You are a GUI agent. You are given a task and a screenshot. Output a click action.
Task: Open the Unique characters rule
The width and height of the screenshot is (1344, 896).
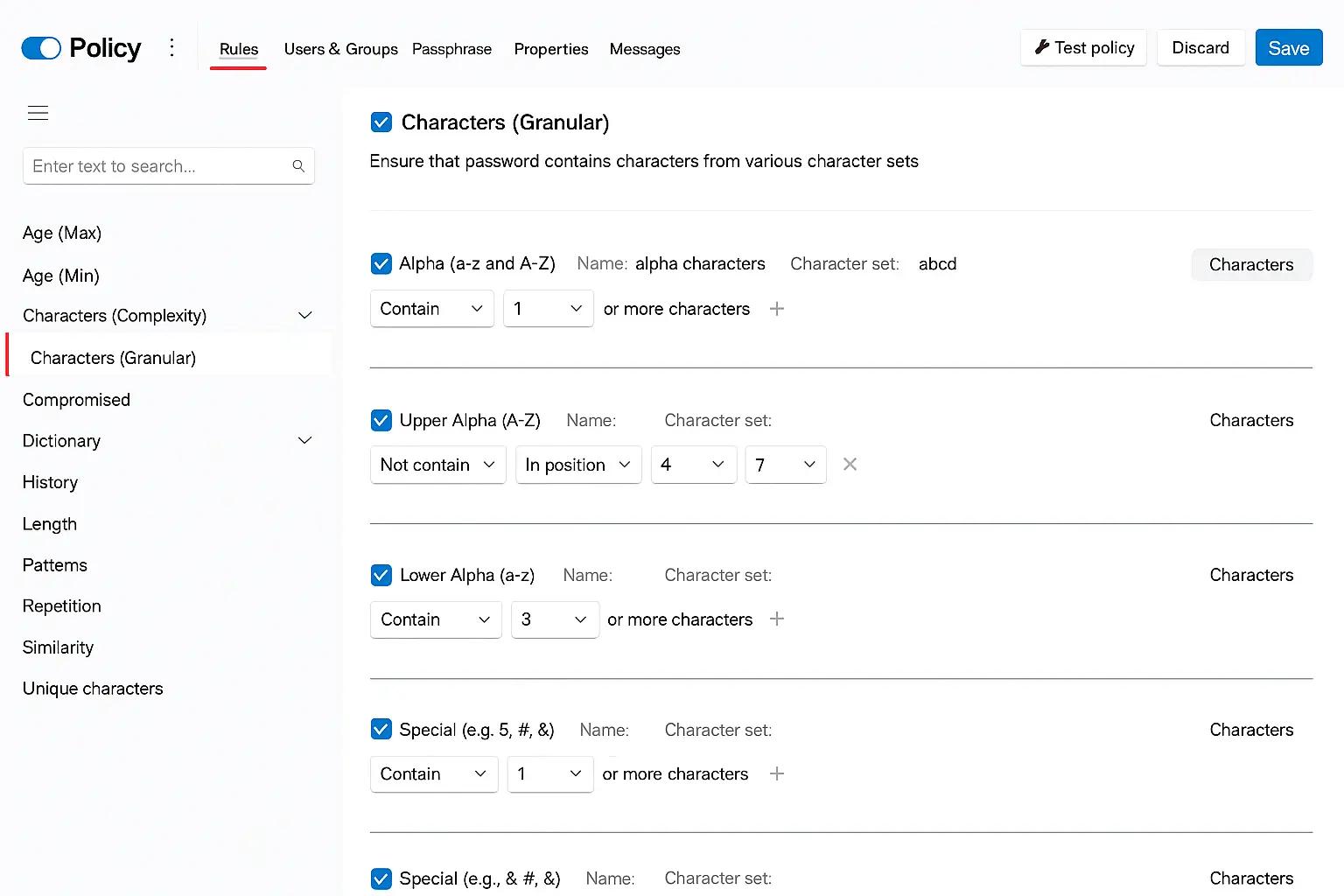93,689
